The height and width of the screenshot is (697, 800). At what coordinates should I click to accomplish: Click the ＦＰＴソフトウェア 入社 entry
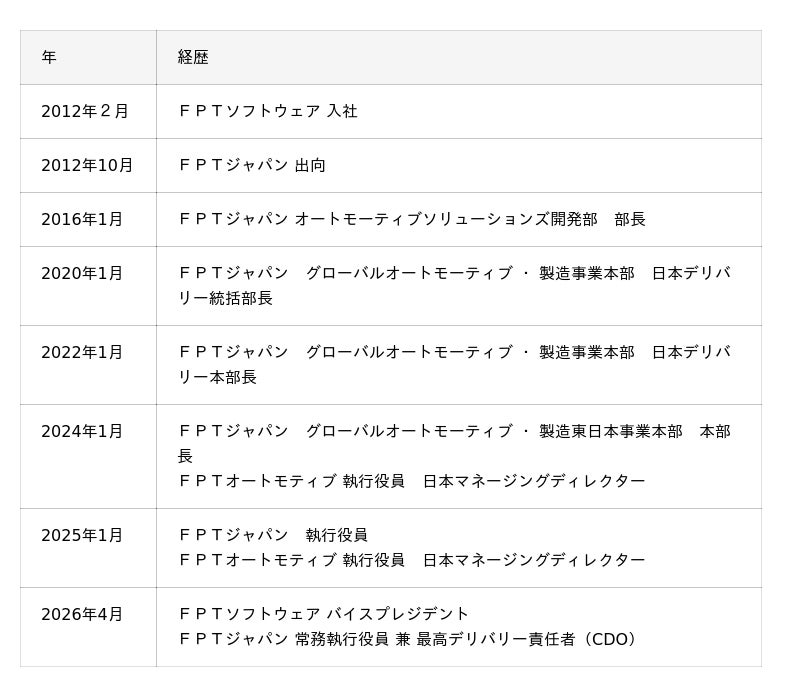267,111
